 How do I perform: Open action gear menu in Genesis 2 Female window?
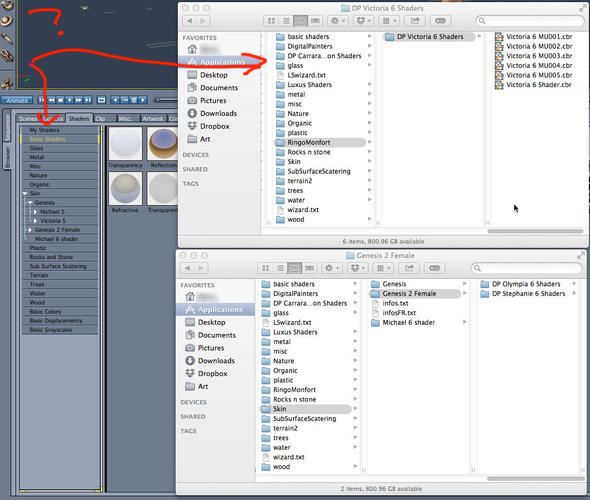coord(331,268)
